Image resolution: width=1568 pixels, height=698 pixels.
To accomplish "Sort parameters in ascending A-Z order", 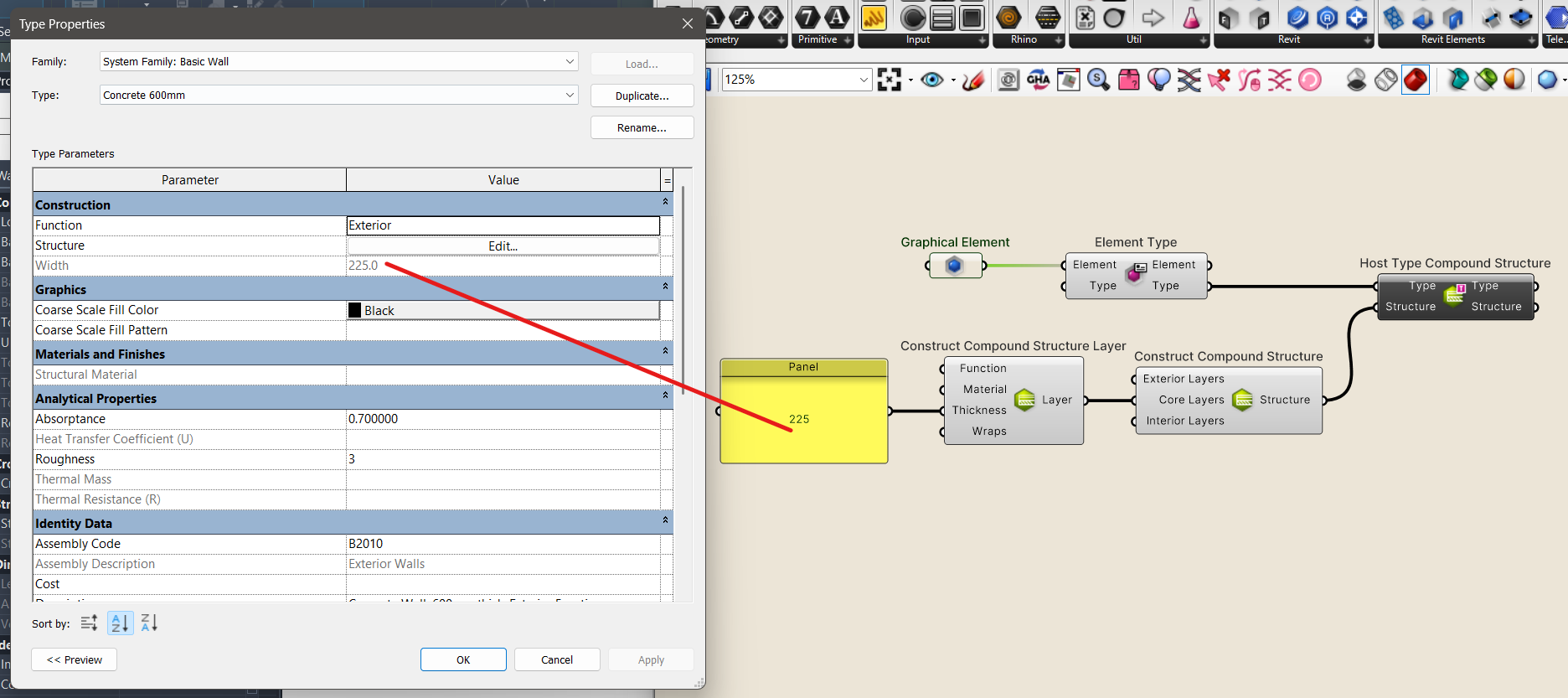I will click(120, 623).
